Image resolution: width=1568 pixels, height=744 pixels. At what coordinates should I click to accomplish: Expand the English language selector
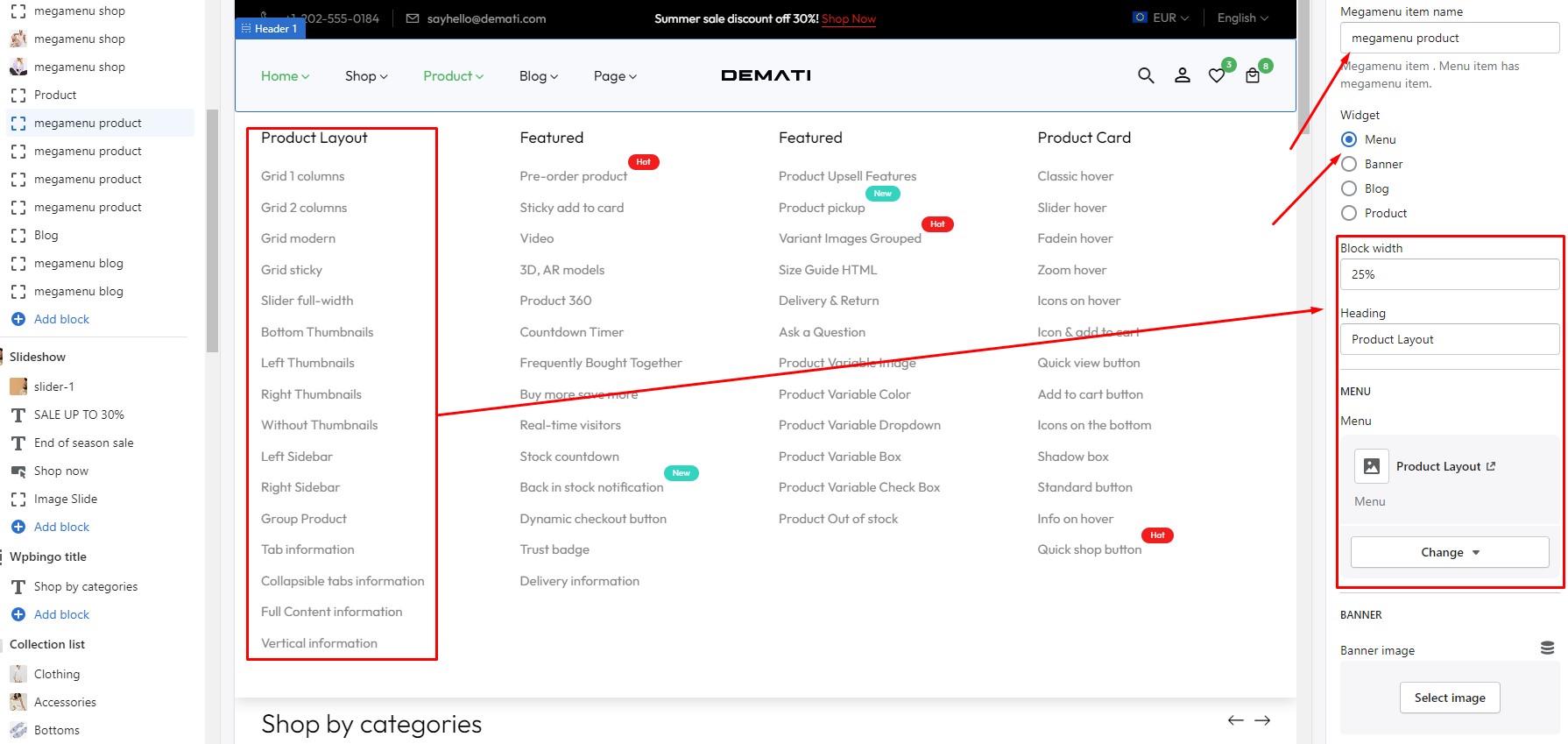click(x=1242, y=18)
